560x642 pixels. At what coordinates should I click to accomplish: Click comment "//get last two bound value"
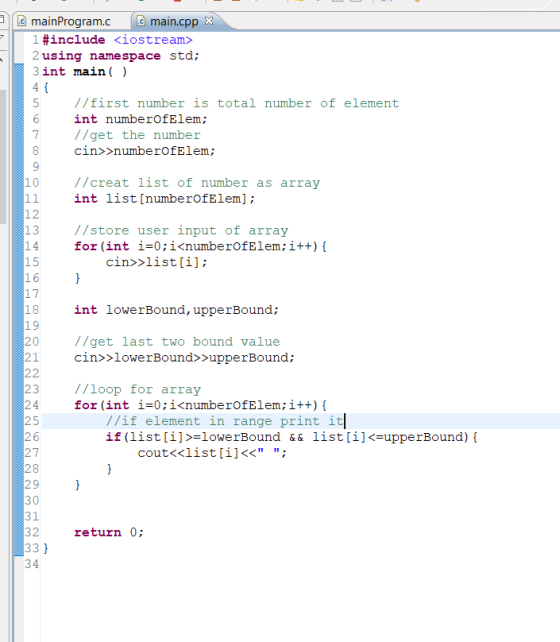tap(177, 341)
